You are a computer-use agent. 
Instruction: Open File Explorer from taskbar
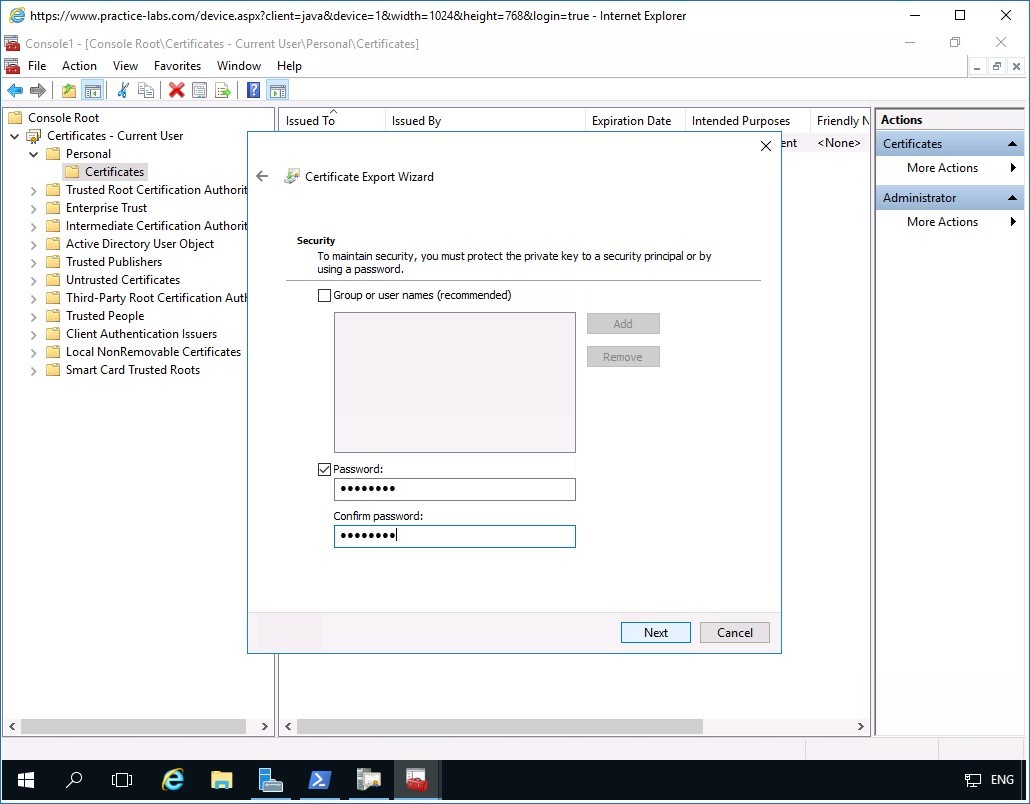click(x=221, y=780)
